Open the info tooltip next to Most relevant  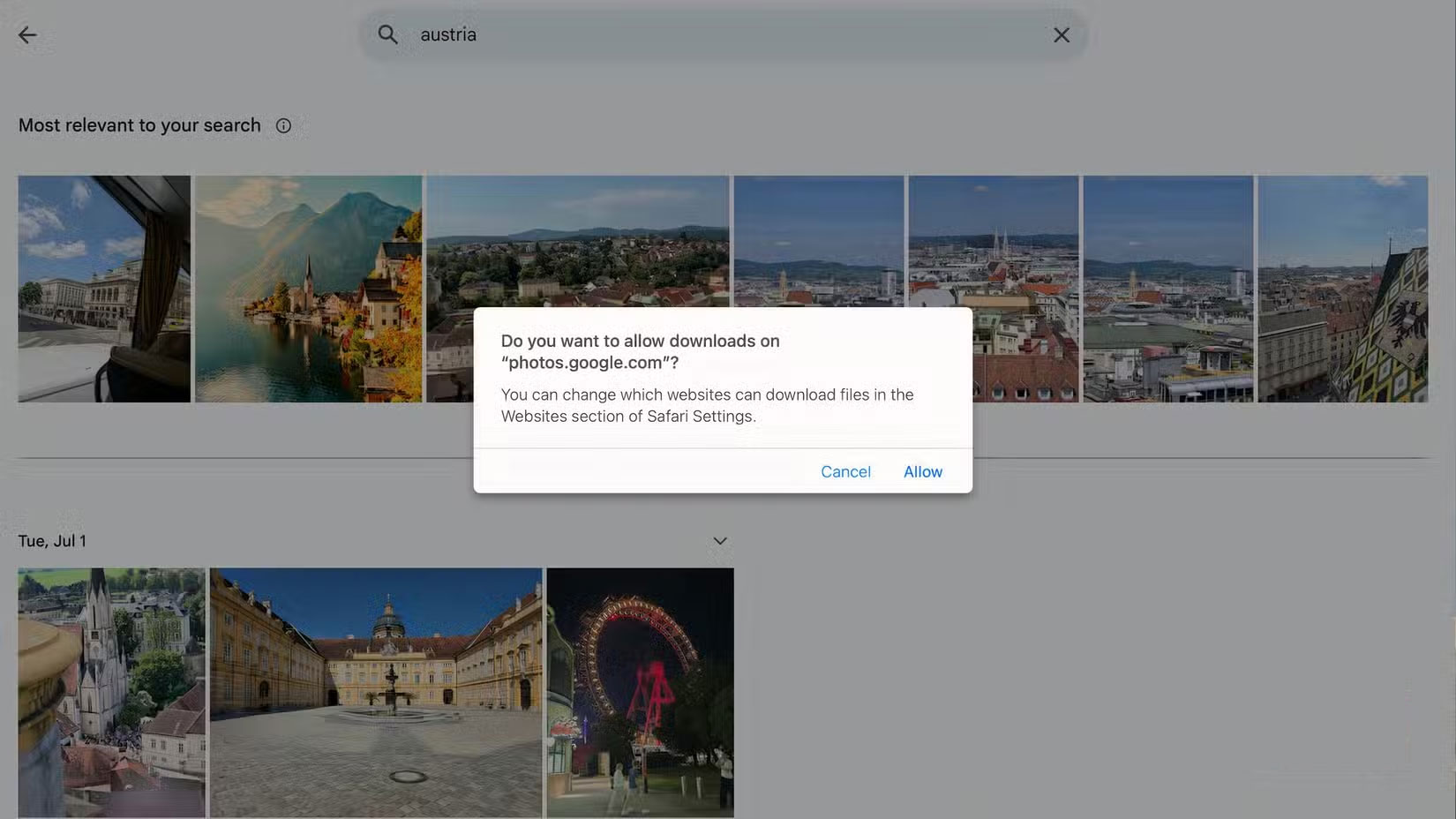pos(282,125)
